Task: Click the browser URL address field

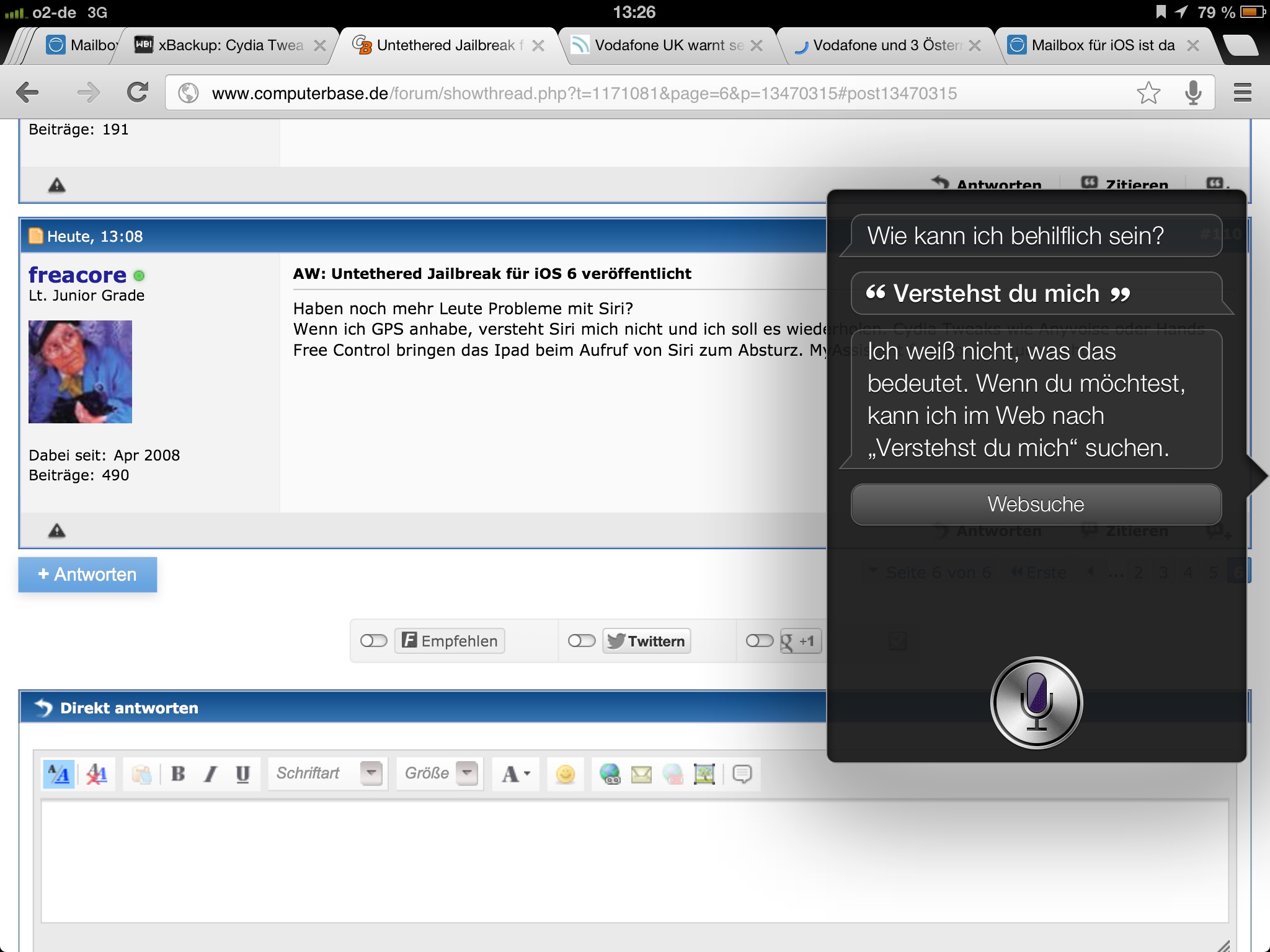Action: pyautogui.click(x=583, y=93)
